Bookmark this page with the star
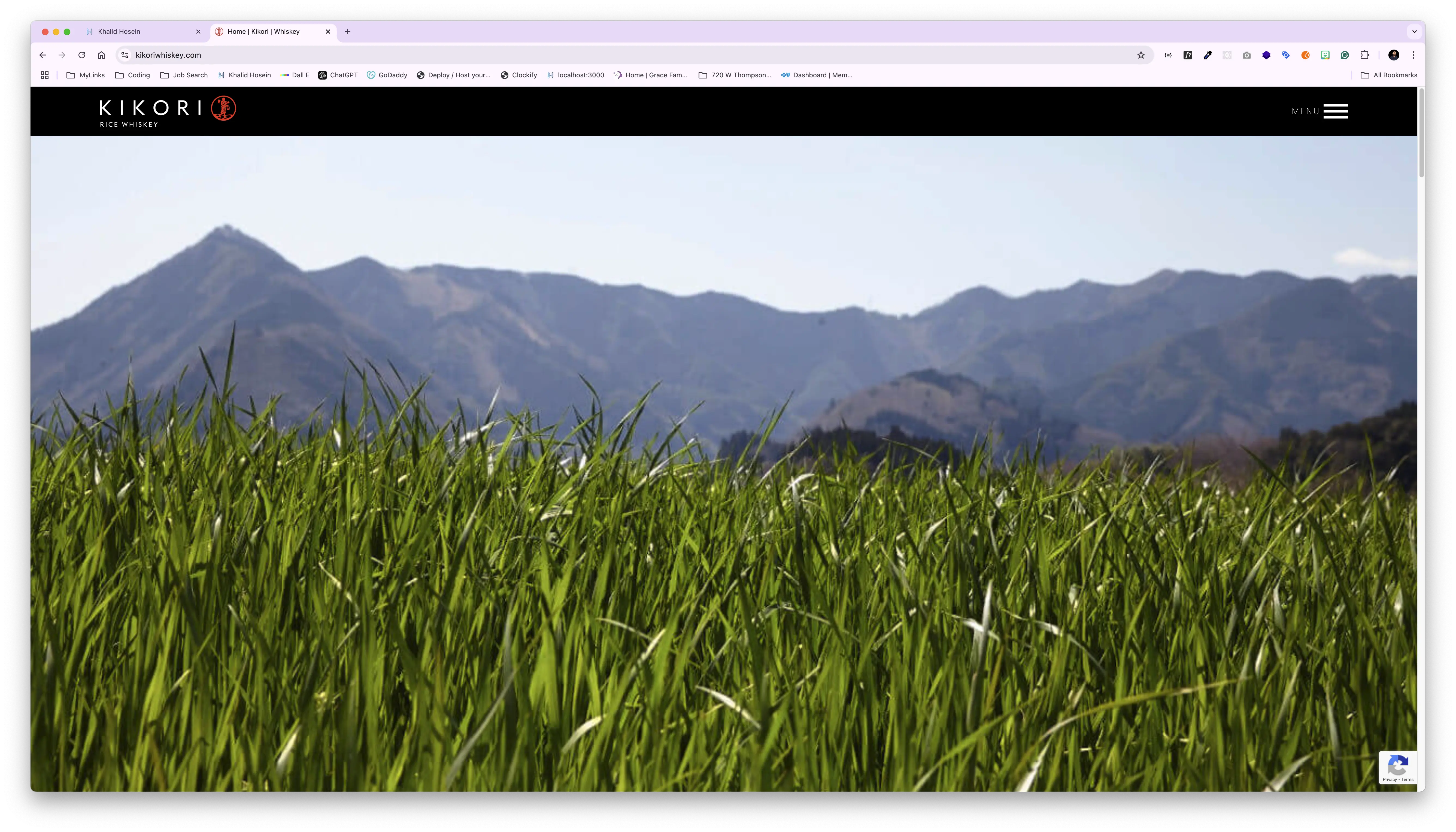1456x832 pixels. pos(1140,55)
